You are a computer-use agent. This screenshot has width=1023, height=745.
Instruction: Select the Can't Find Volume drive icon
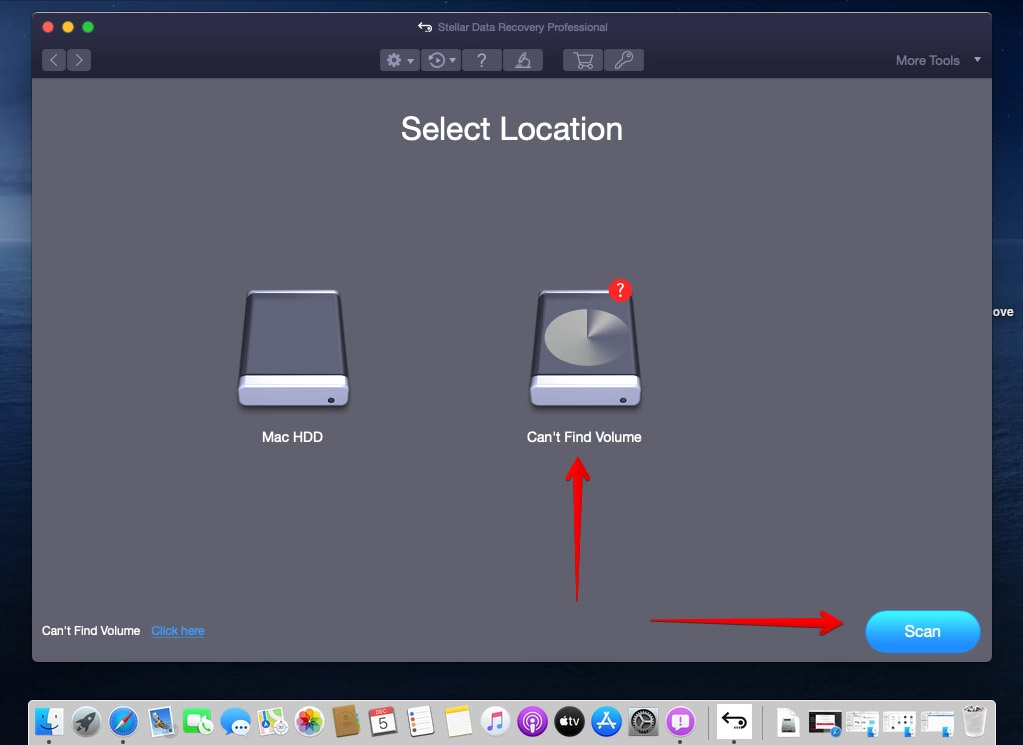585,348
